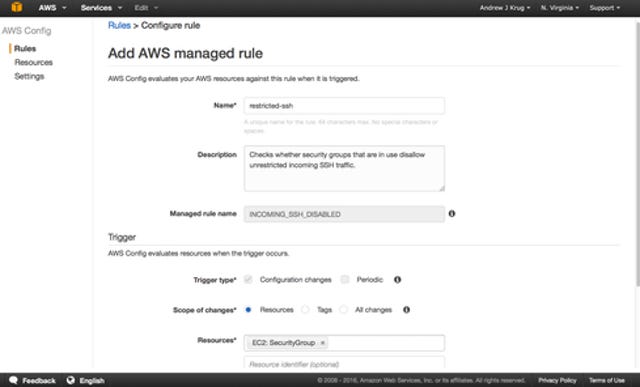Select the All changes radio button

tap(344, 310)
